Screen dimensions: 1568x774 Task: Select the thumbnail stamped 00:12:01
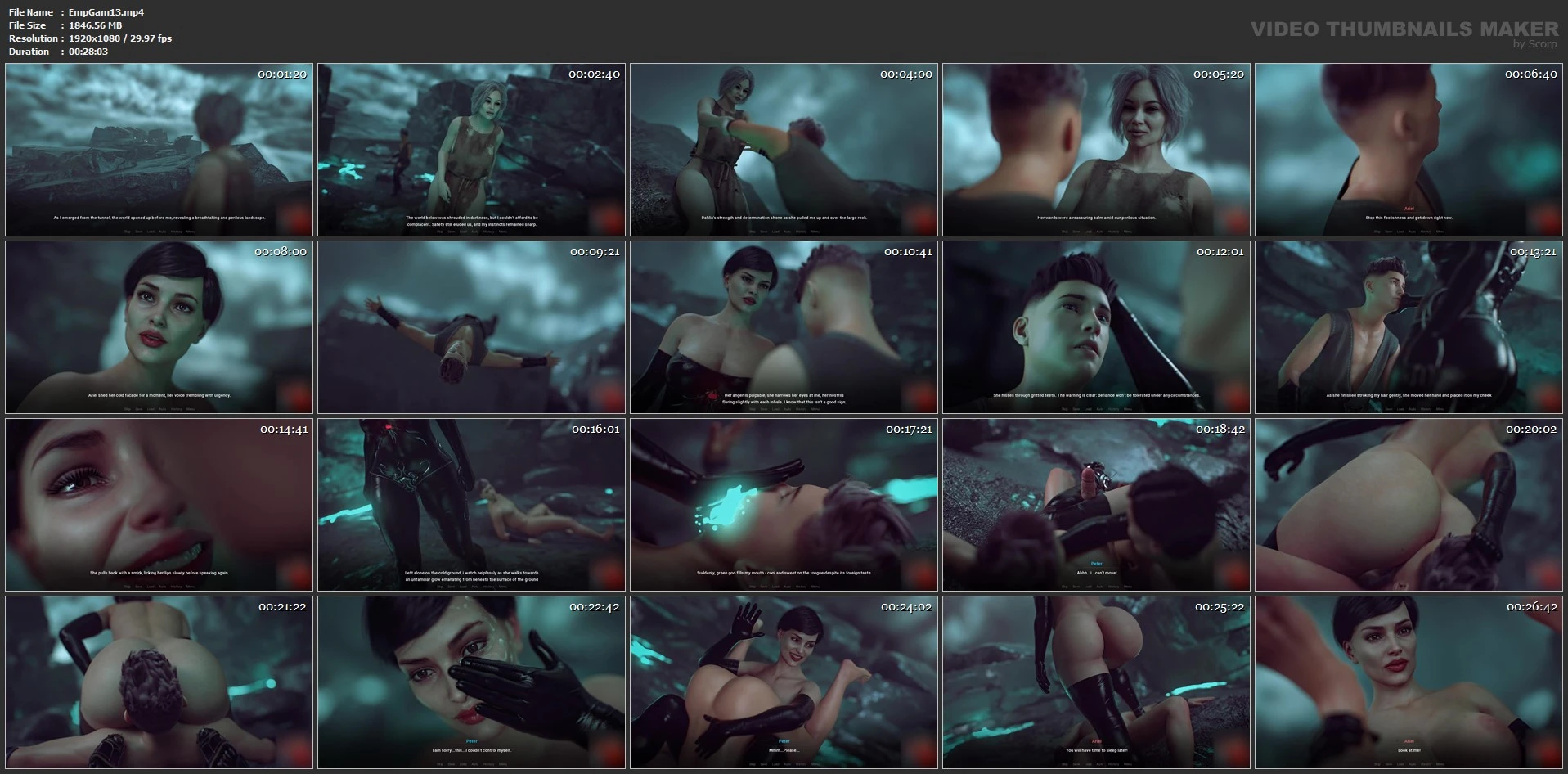click(1096, 327)
